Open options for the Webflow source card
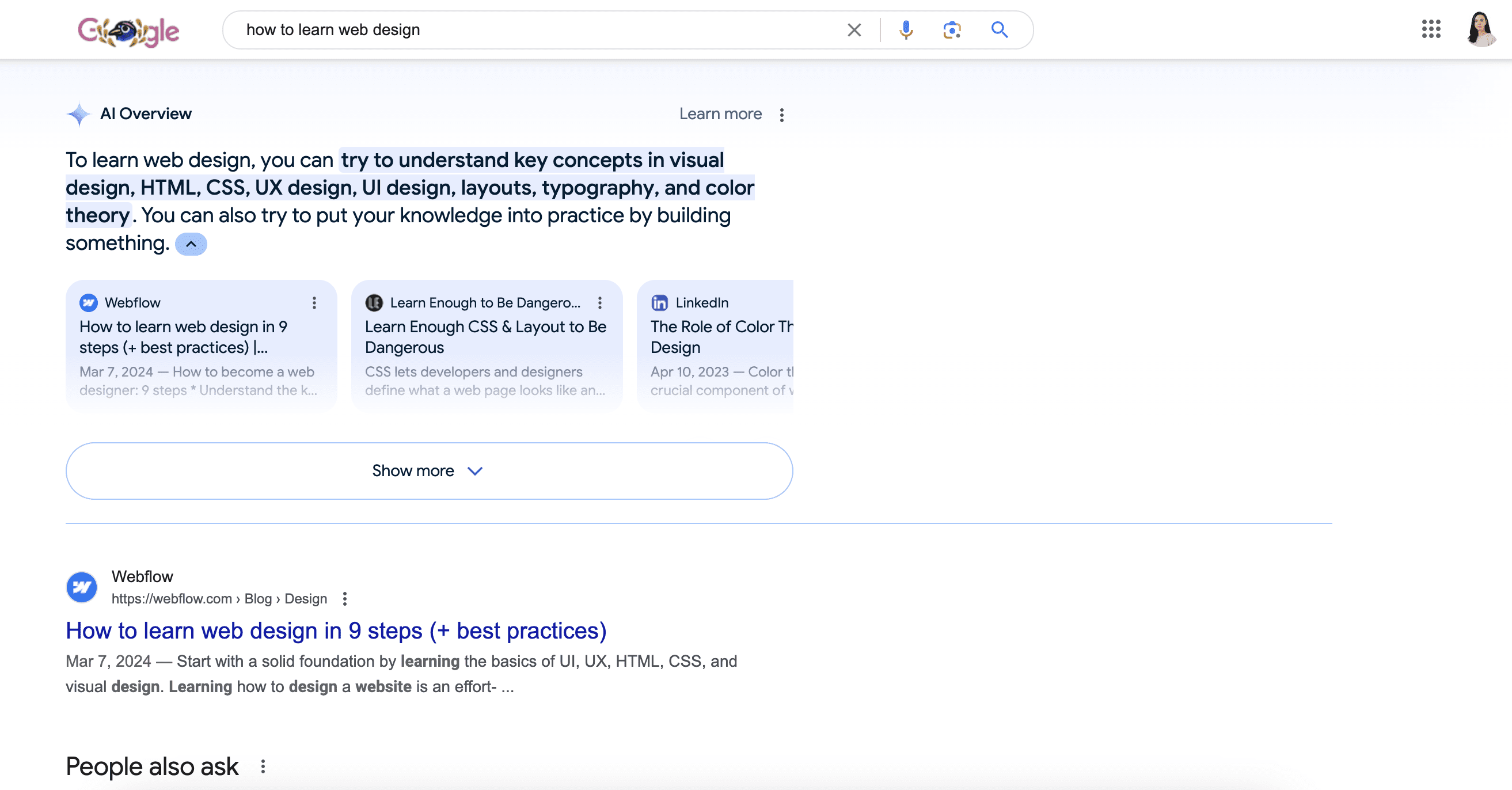The image size is (1512, 790). point(314,303)
